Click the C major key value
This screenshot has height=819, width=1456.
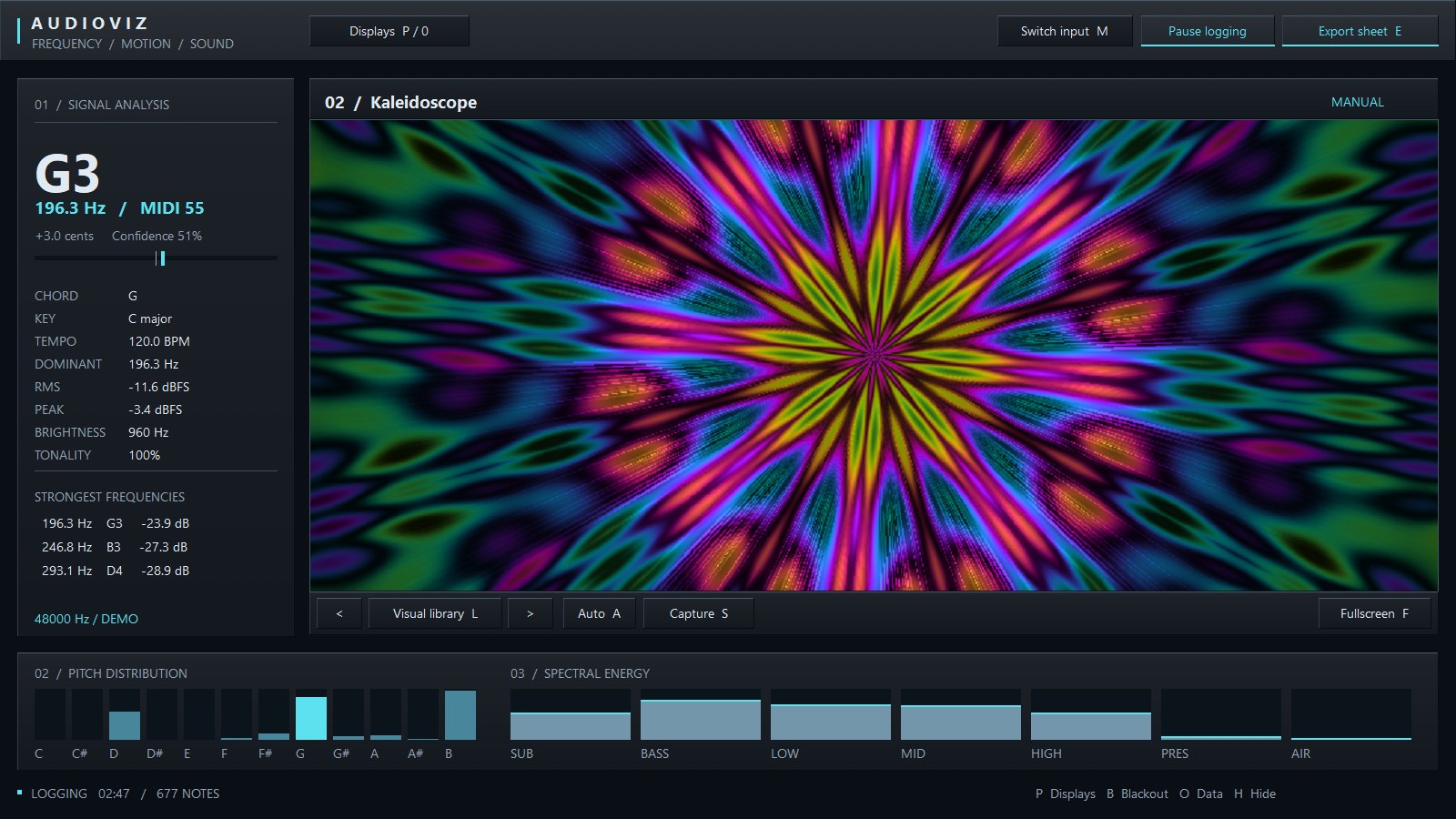click(x=150, y=318)
